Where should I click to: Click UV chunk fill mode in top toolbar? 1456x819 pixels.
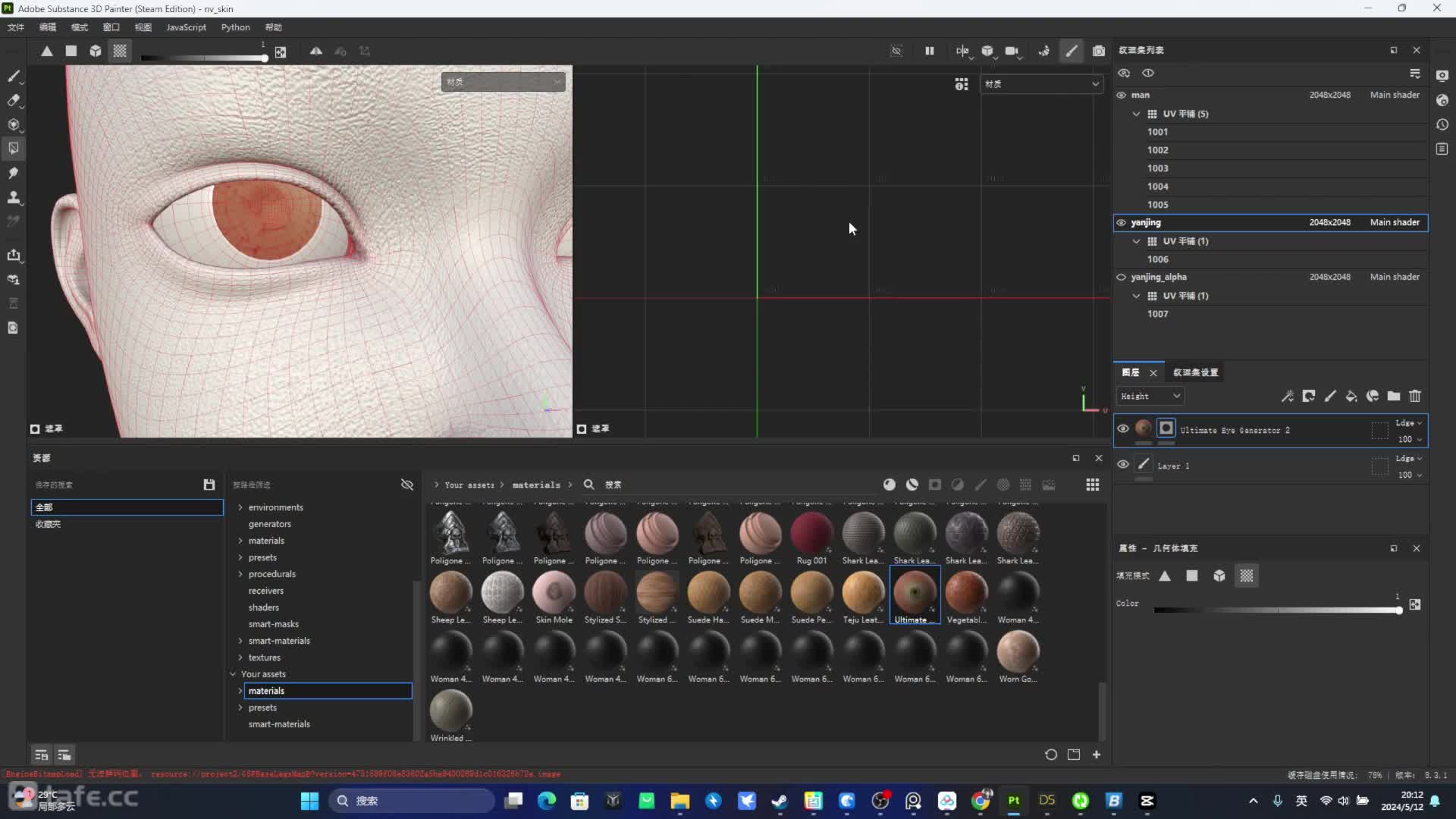pos(120,51)
